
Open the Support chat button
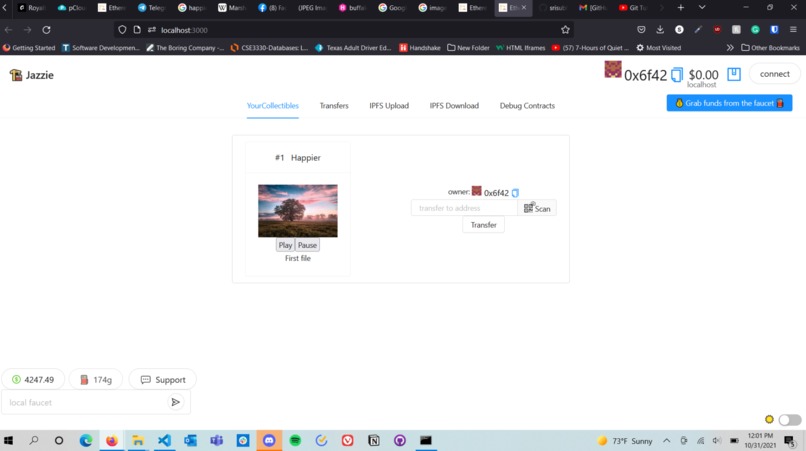click(x=162, y=380)
